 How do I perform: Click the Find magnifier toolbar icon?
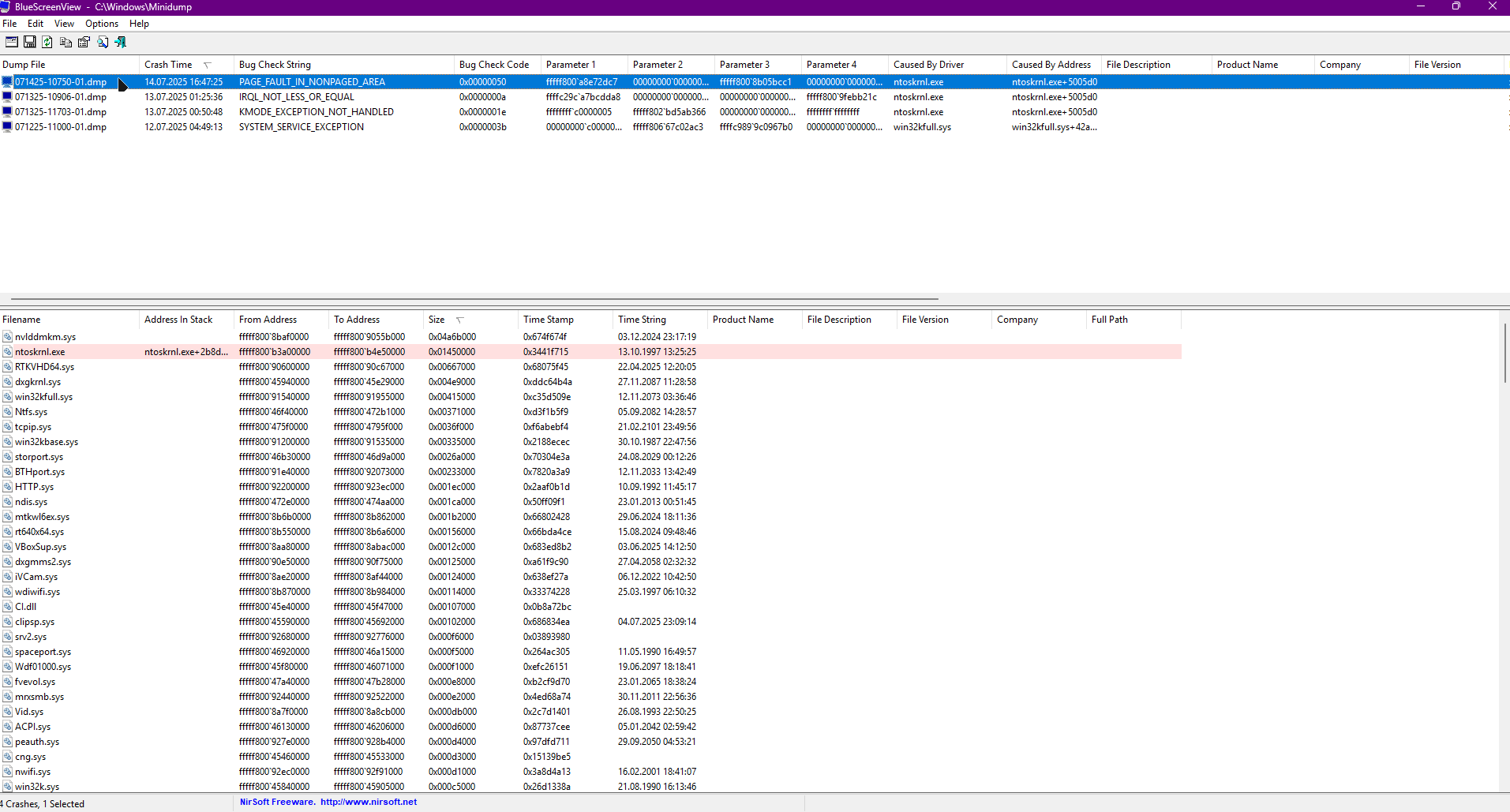point(103,42)
